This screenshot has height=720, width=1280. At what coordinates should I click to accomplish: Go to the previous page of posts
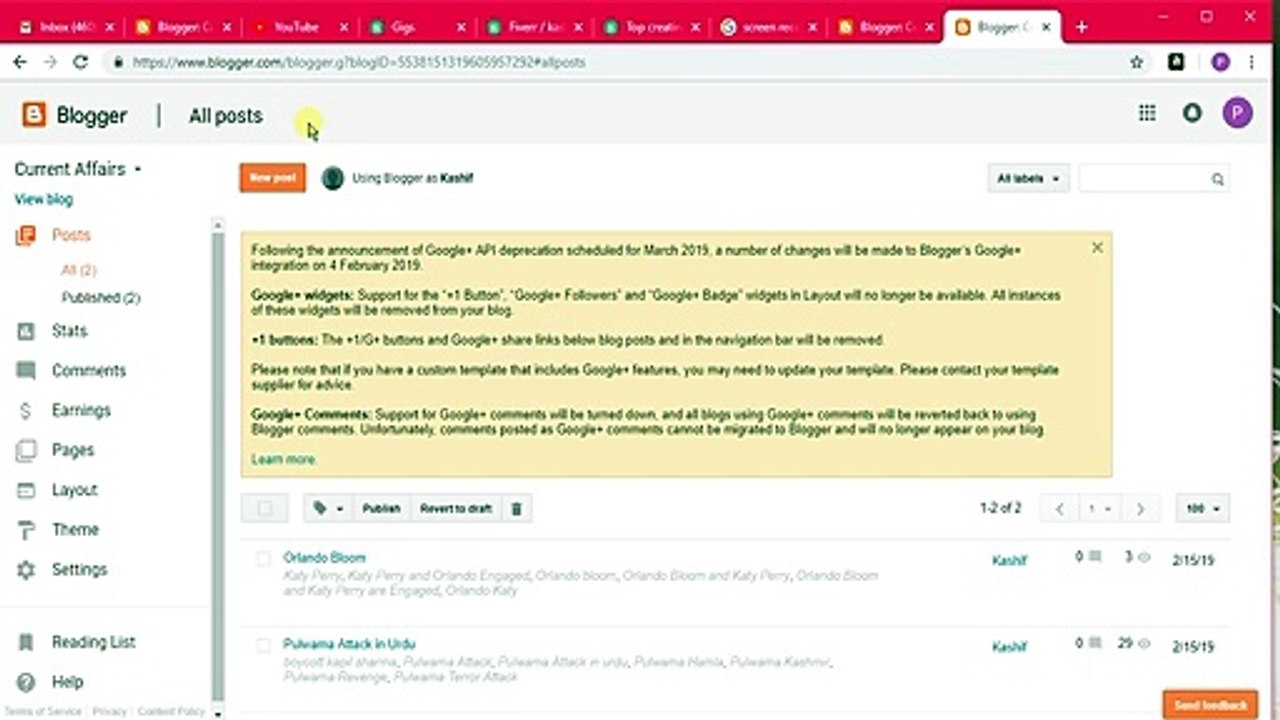1060,509
